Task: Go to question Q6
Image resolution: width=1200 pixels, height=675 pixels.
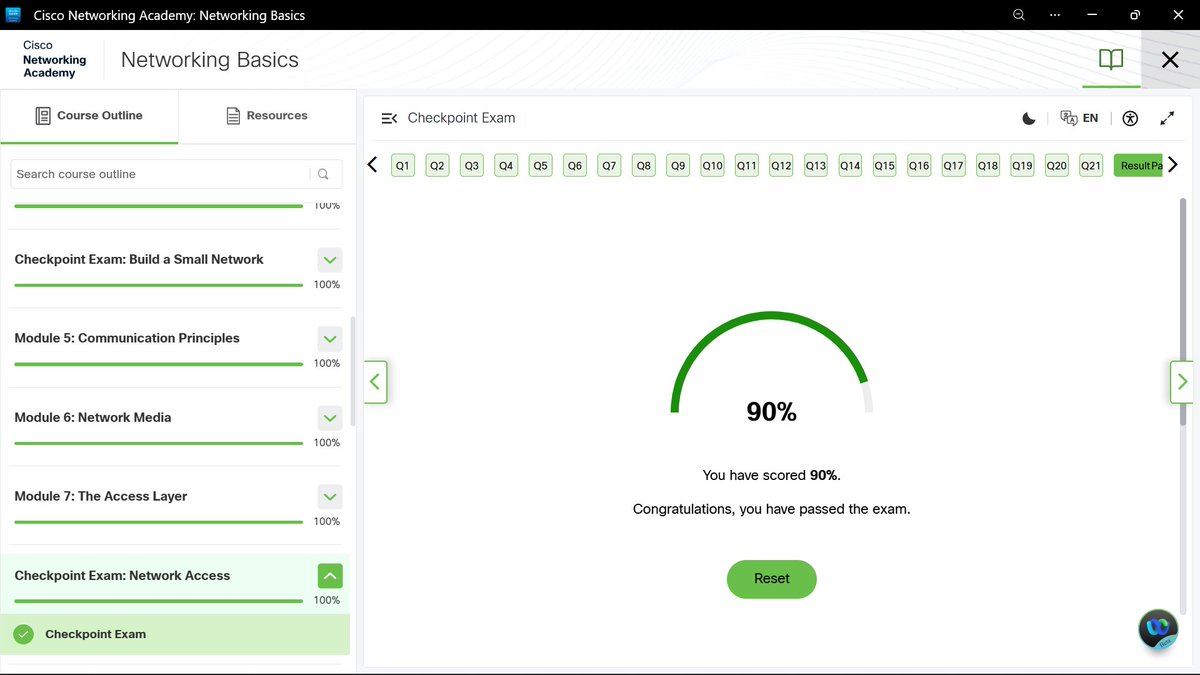Action: click(x=574, y=166)
